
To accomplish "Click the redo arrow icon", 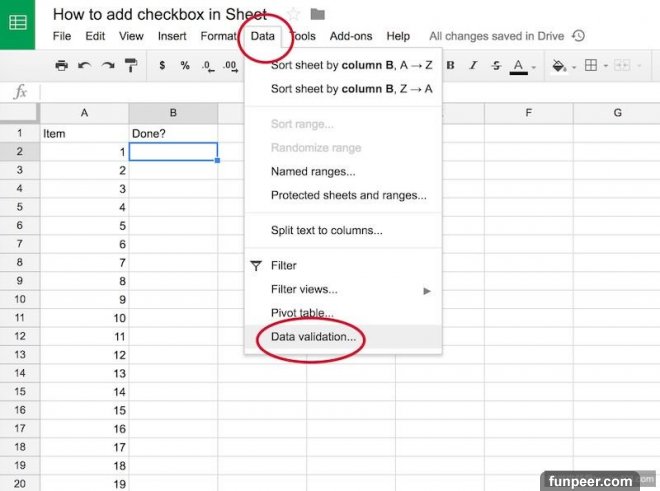I will (107, 66).
